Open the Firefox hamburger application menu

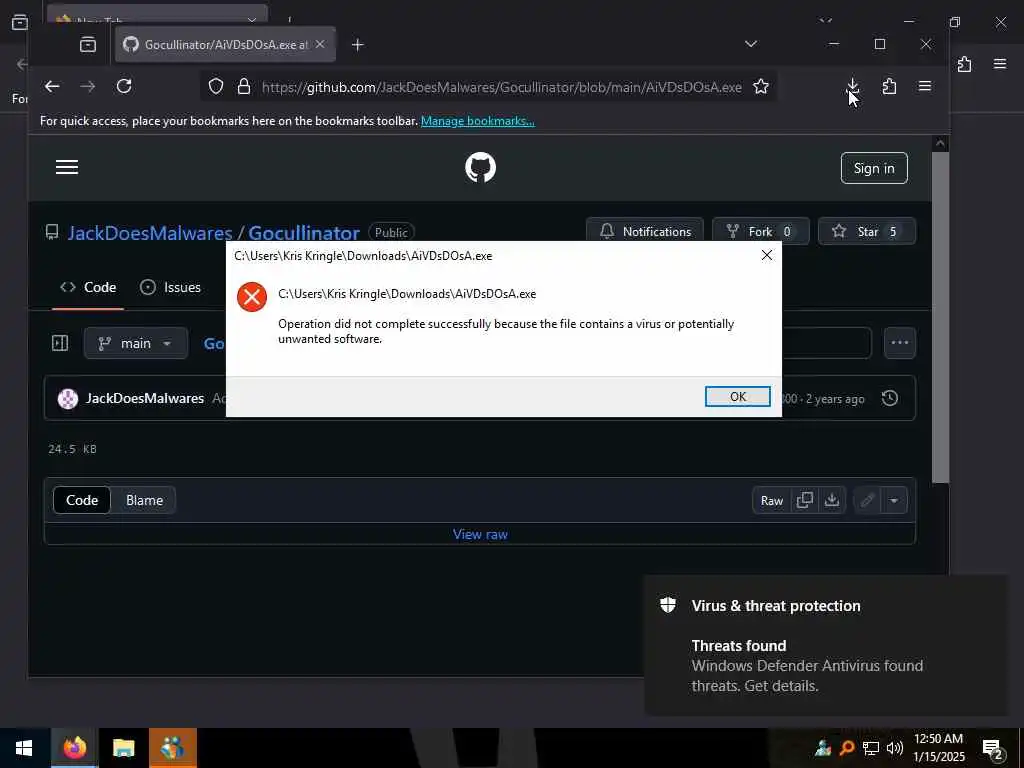(925, 86)
